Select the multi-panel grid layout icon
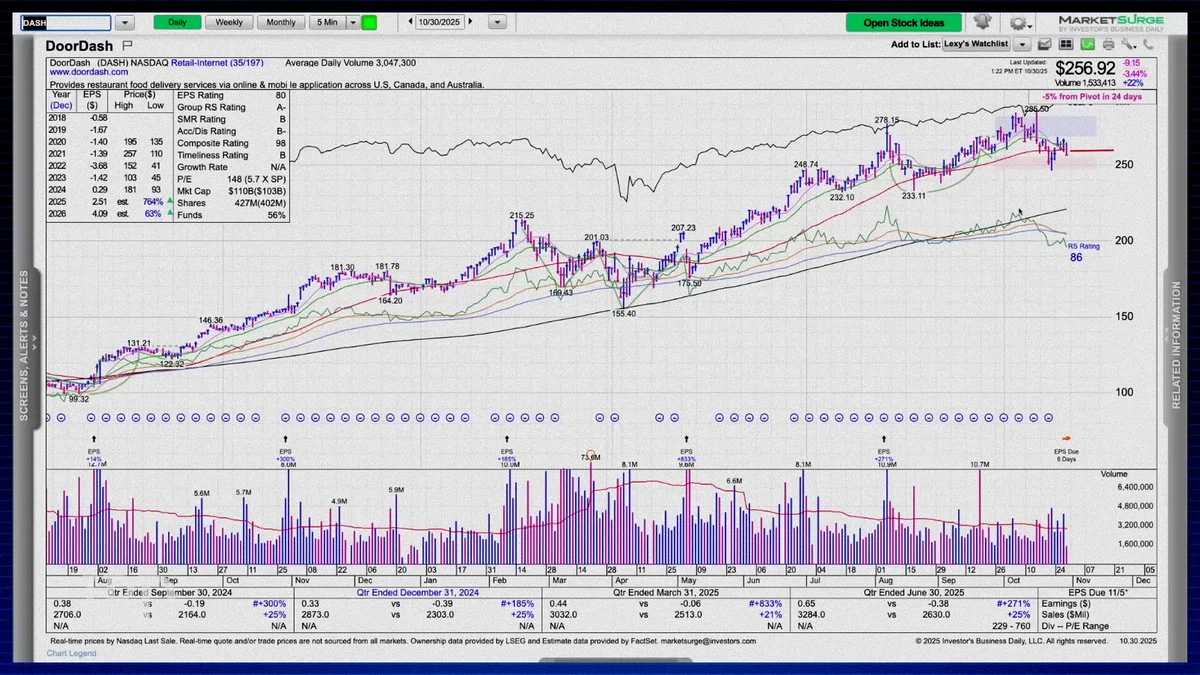1200x675 pixels. coord(1066,44)
